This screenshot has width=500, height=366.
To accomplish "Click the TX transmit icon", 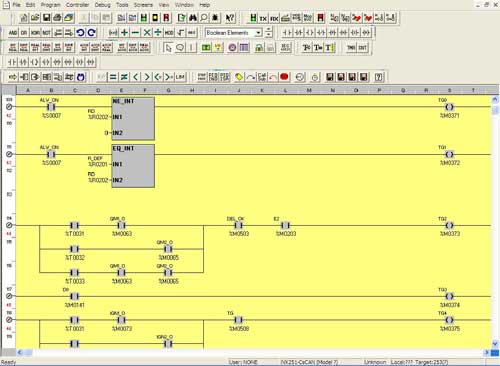I will point(263,18).
